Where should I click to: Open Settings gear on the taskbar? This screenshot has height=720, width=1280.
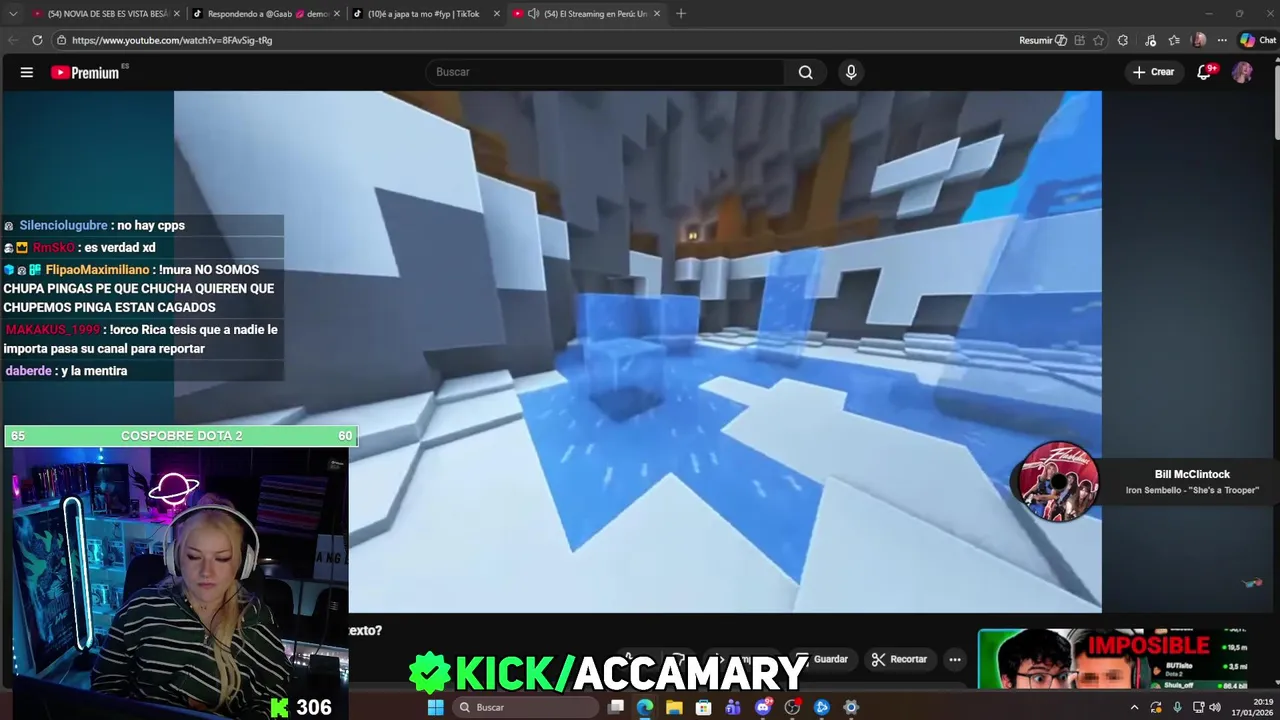[851, 707]
